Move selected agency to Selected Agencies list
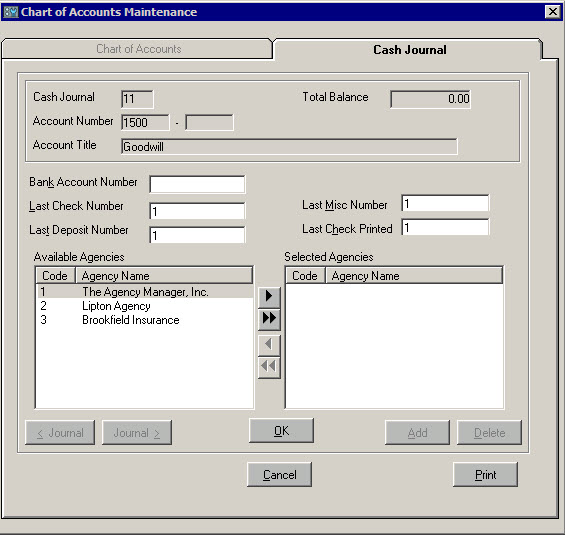565x535 pixels. click(x=269, y=297)
